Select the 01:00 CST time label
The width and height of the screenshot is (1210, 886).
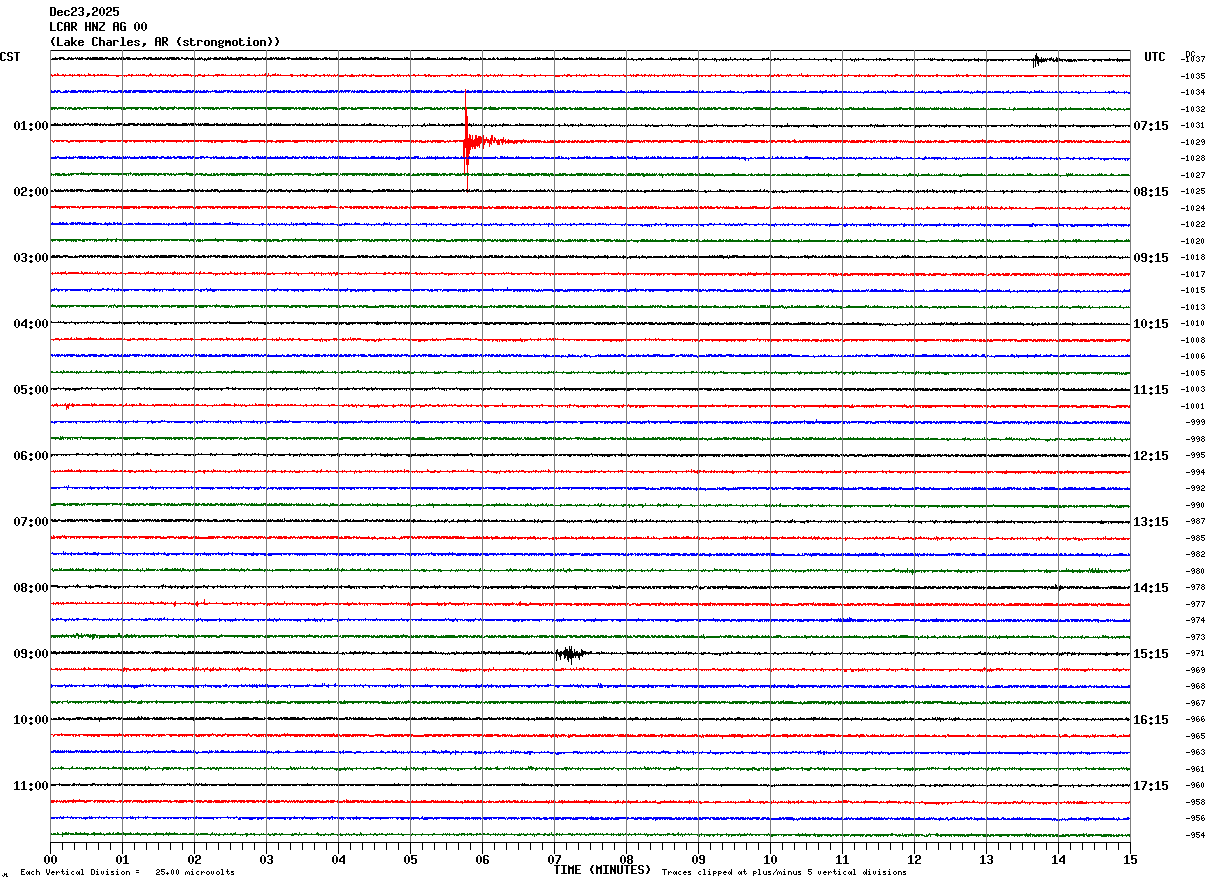click(30, 126)
